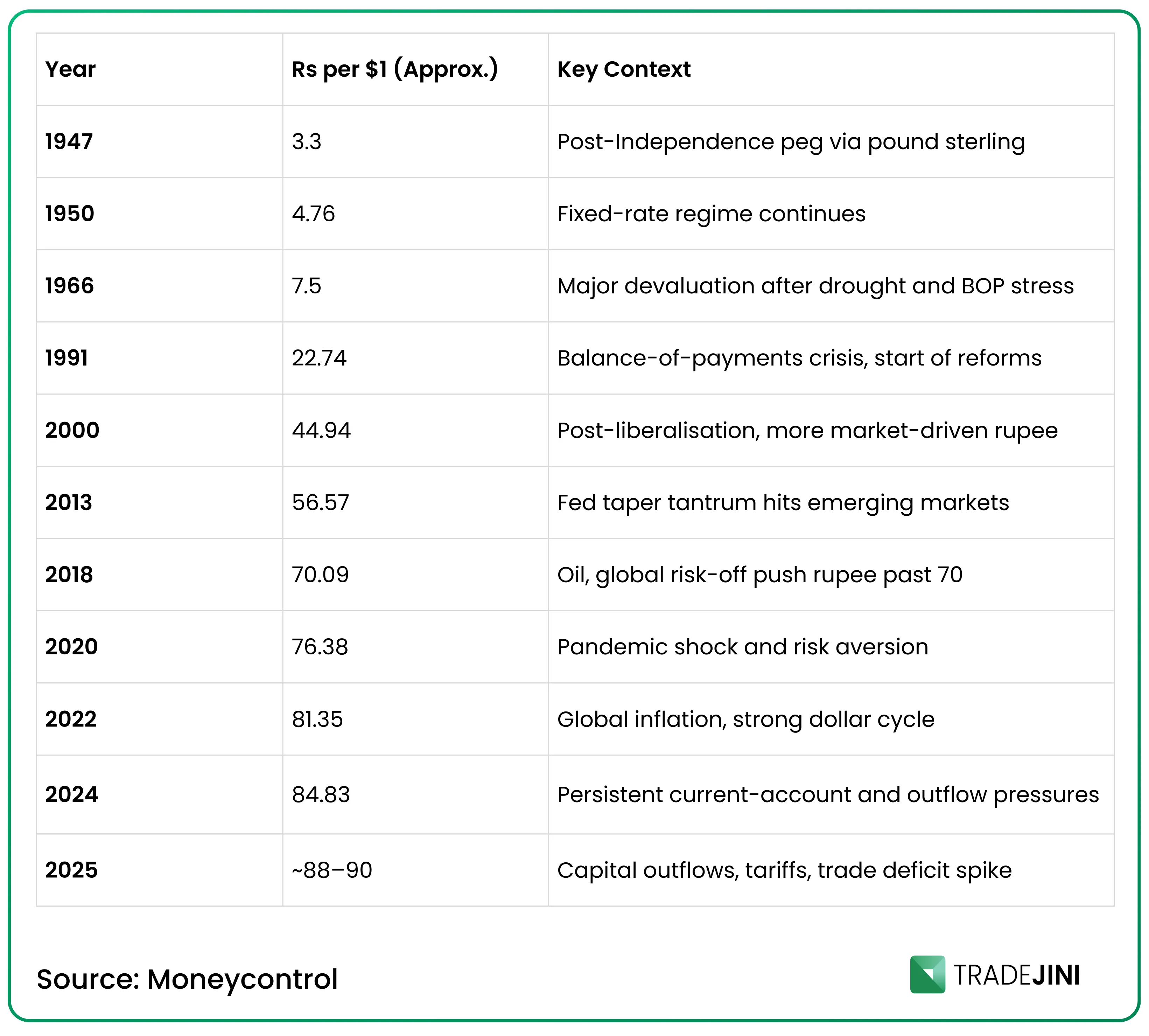Select the Year column header

click(x=71, y=69)
